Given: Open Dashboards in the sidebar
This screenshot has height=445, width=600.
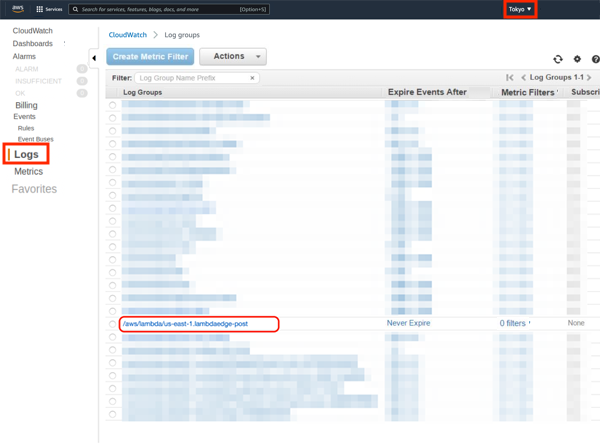Looking at the screenshot, I should point(33,44).
